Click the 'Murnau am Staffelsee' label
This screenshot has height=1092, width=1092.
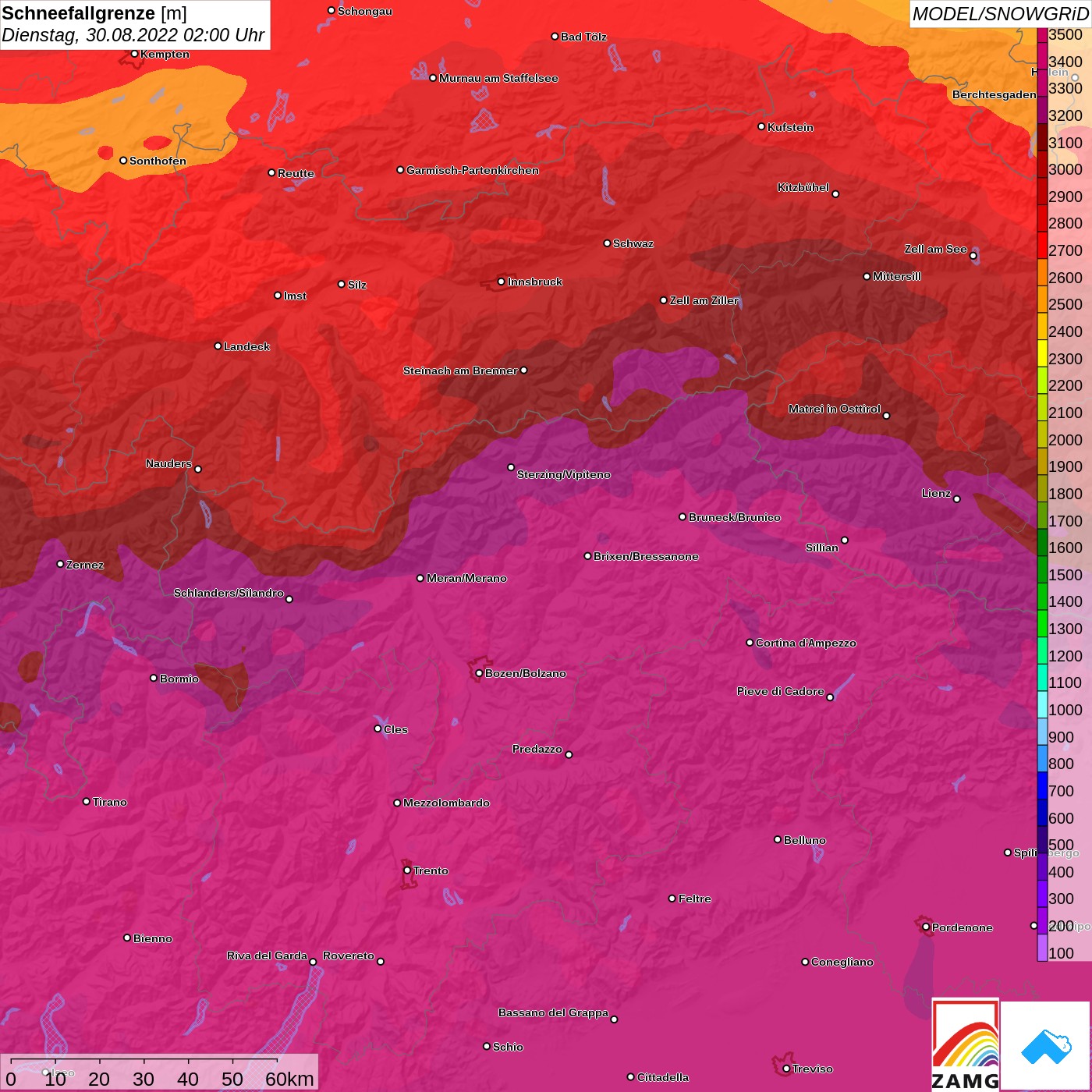[498, 78]
